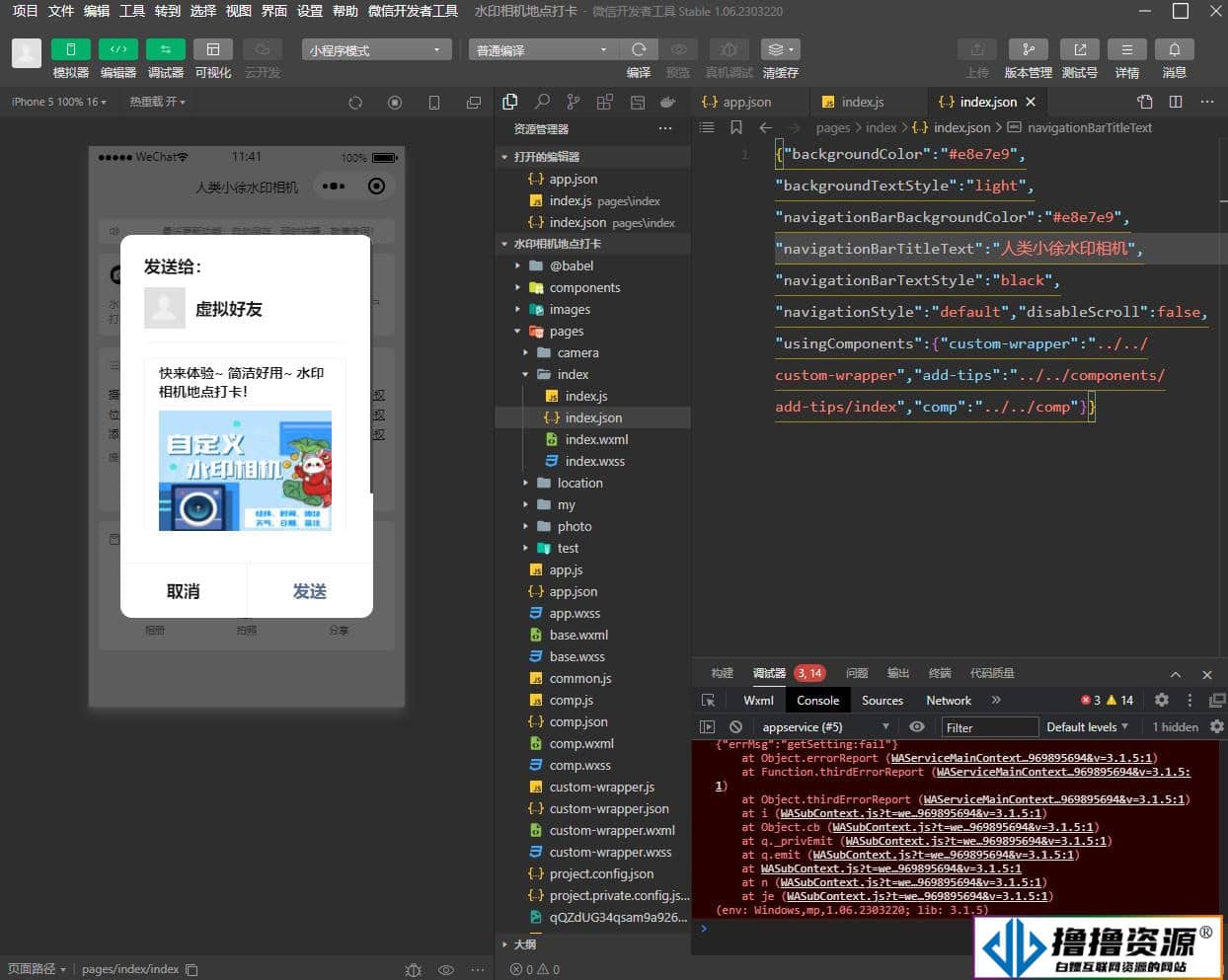Click the clear console icon
The image size is (1228, 980).
pyautogui.click(x=735, y=726)
